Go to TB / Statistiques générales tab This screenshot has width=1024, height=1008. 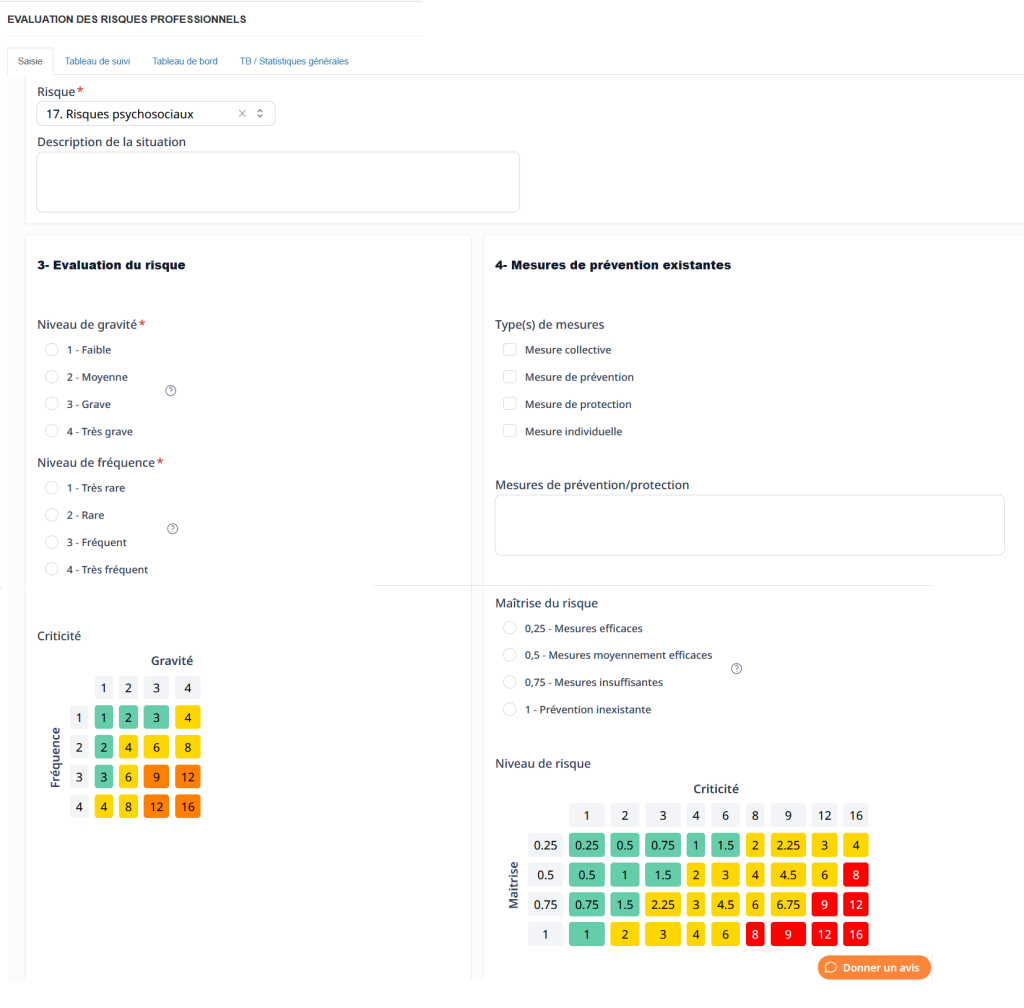[x=294, y=61]
